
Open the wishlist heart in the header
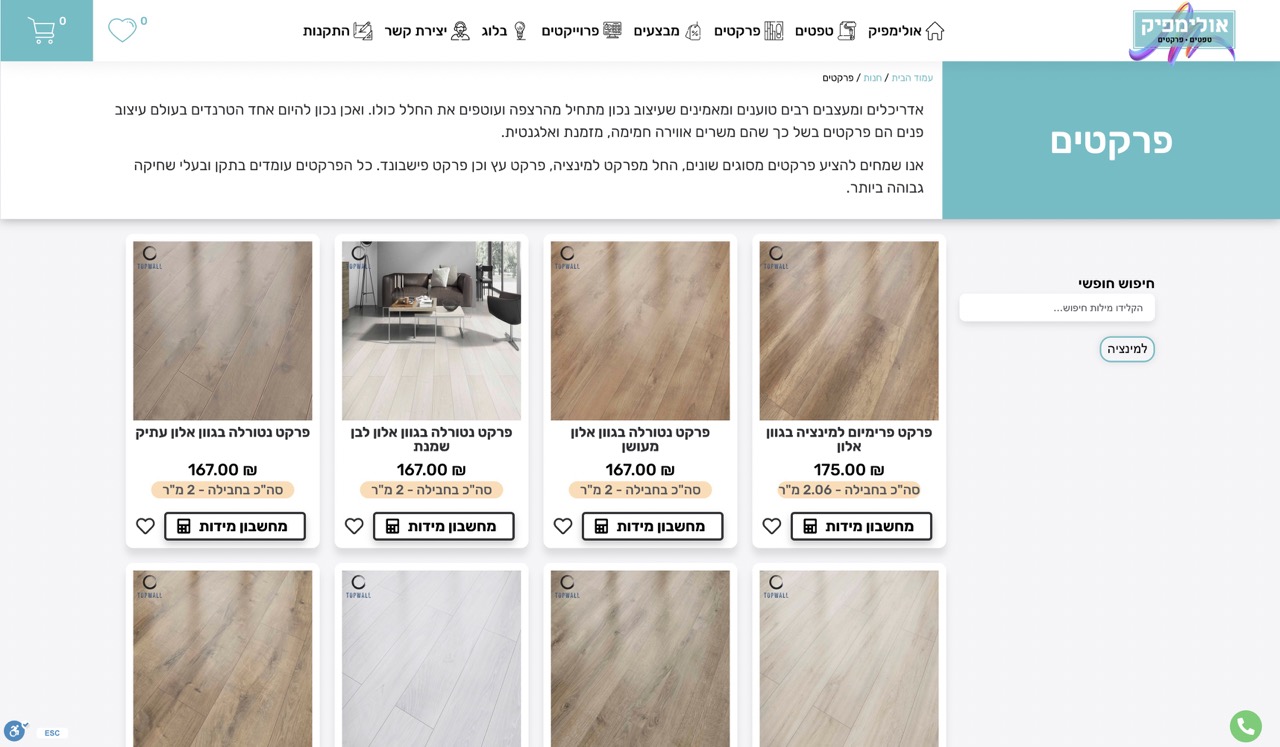coord(122,30)
